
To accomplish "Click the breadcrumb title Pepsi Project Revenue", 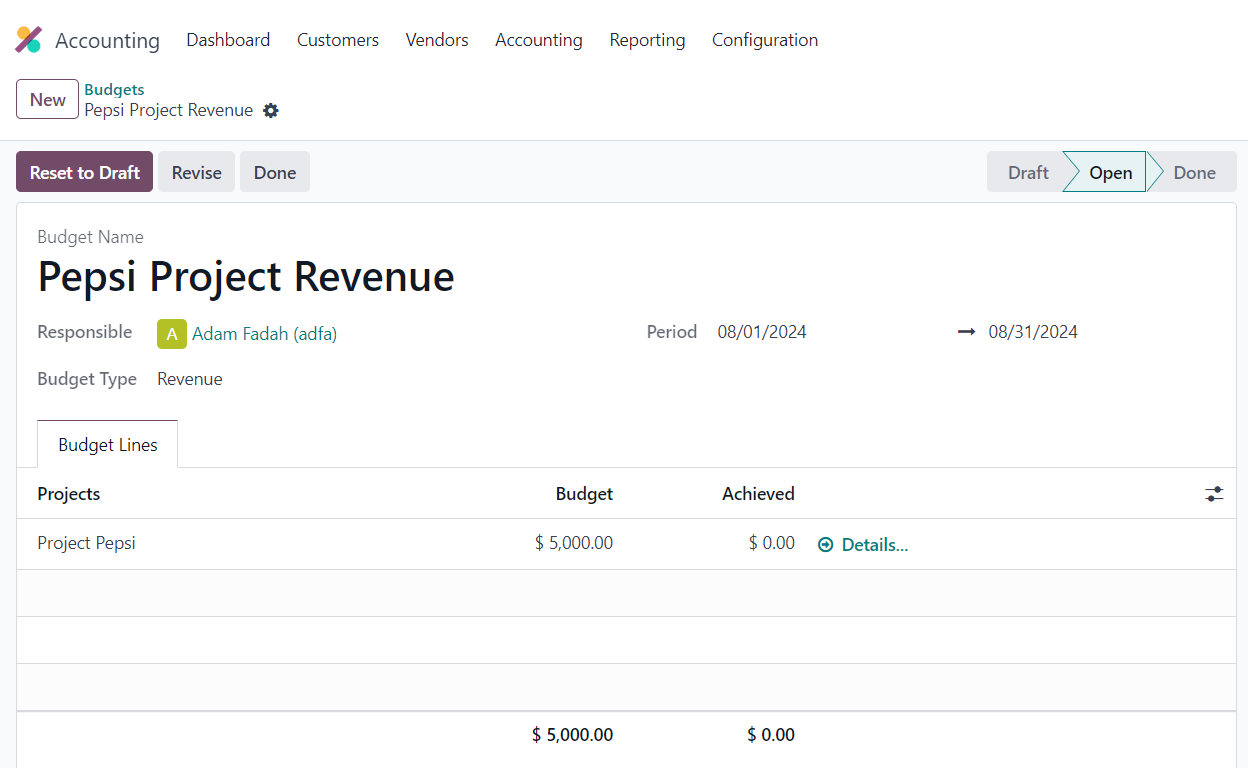I will pyautogui.click(x=169, y=110).
